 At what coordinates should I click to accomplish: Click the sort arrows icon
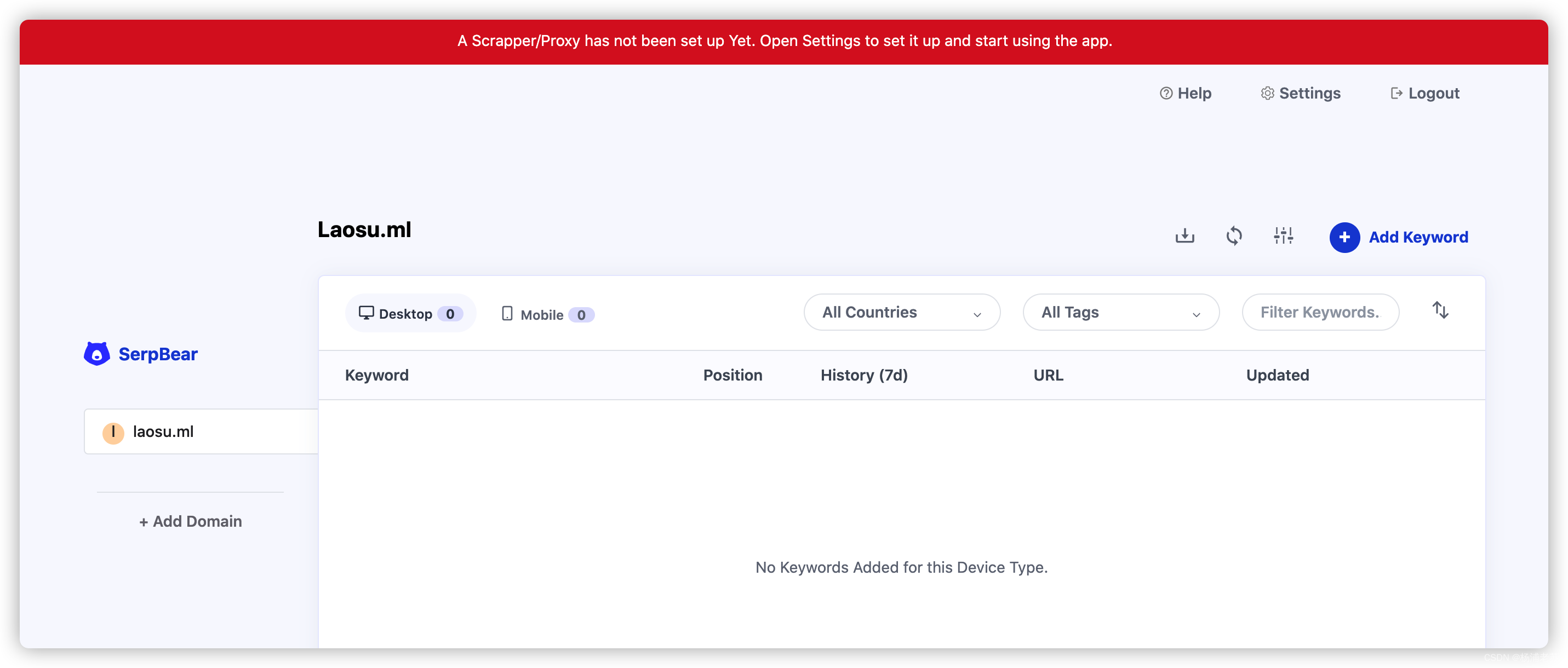(x=1440, y=310)
